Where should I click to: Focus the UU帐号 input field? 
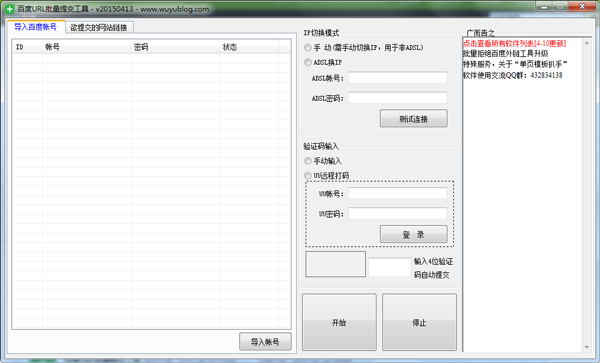click(x=398, y=194)
